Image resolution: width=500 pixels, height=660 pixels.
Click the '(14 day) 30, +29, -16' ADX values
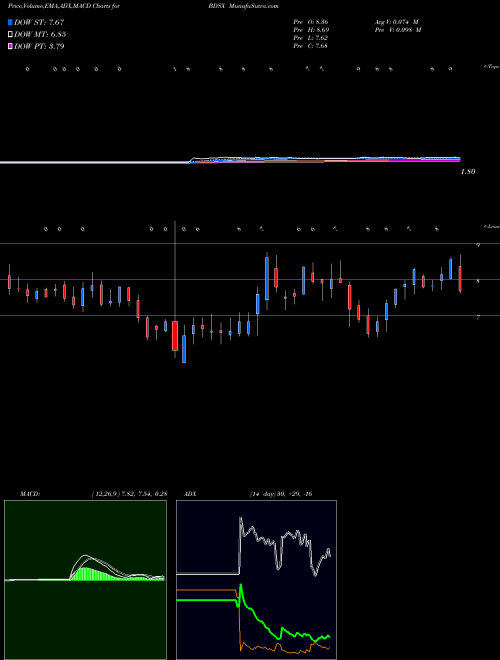[x=281, y=494]
